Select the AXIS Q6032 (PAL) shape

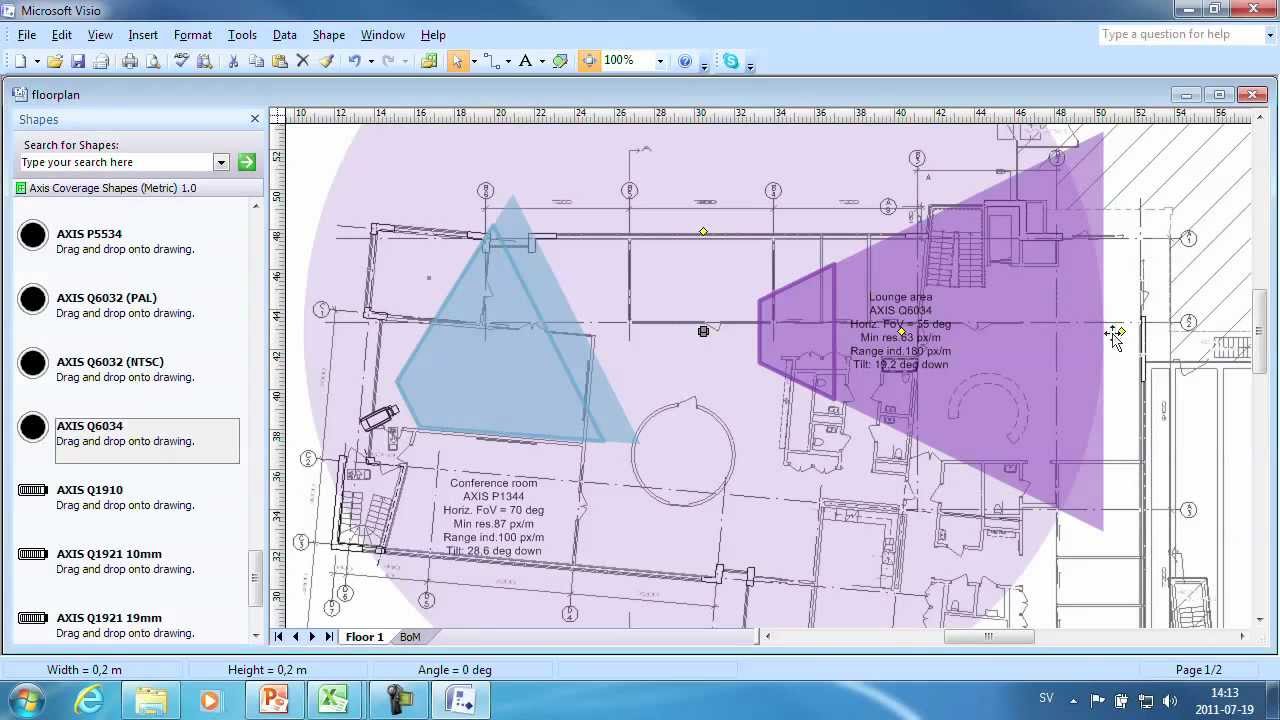click(x=128, y=305)
